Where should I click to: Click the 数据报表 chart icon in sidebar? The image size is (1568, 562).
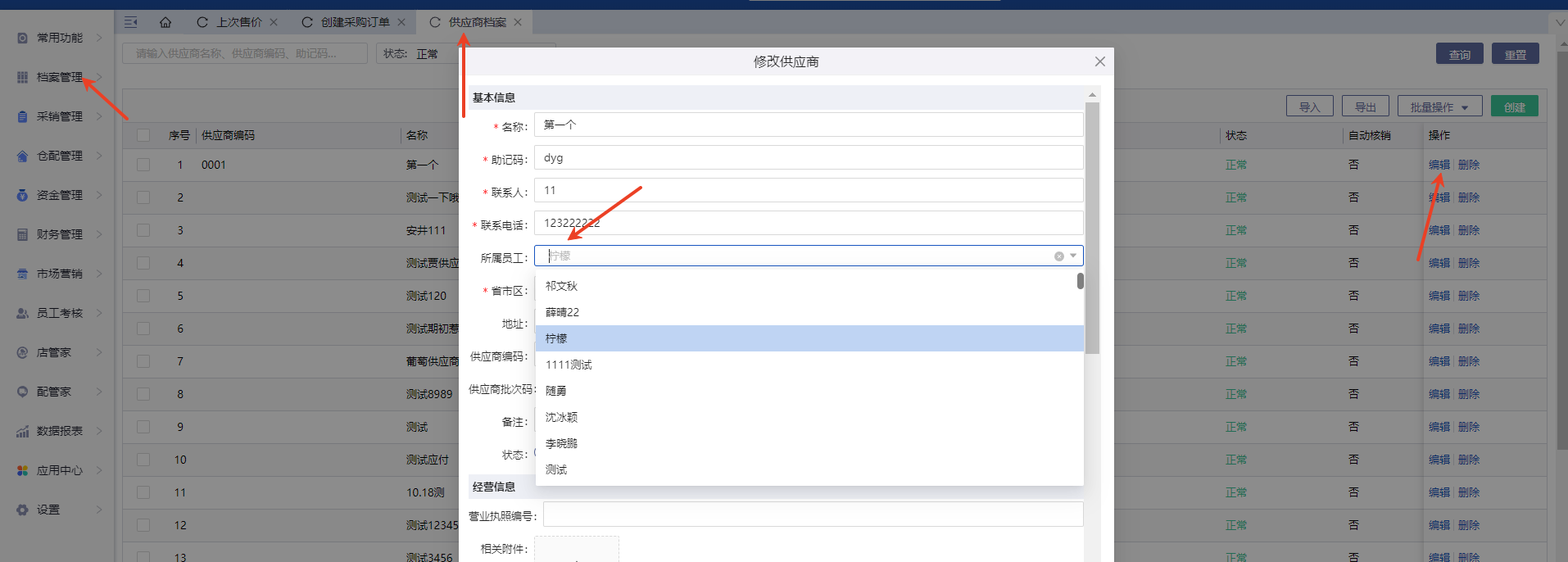[x=22, y=431]
